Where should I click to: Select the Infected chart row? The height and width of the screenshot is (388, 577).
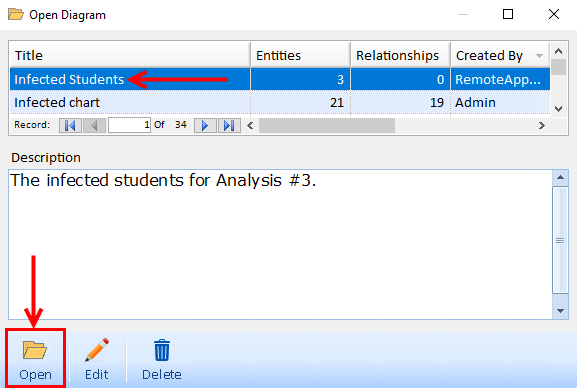[280, 102]
